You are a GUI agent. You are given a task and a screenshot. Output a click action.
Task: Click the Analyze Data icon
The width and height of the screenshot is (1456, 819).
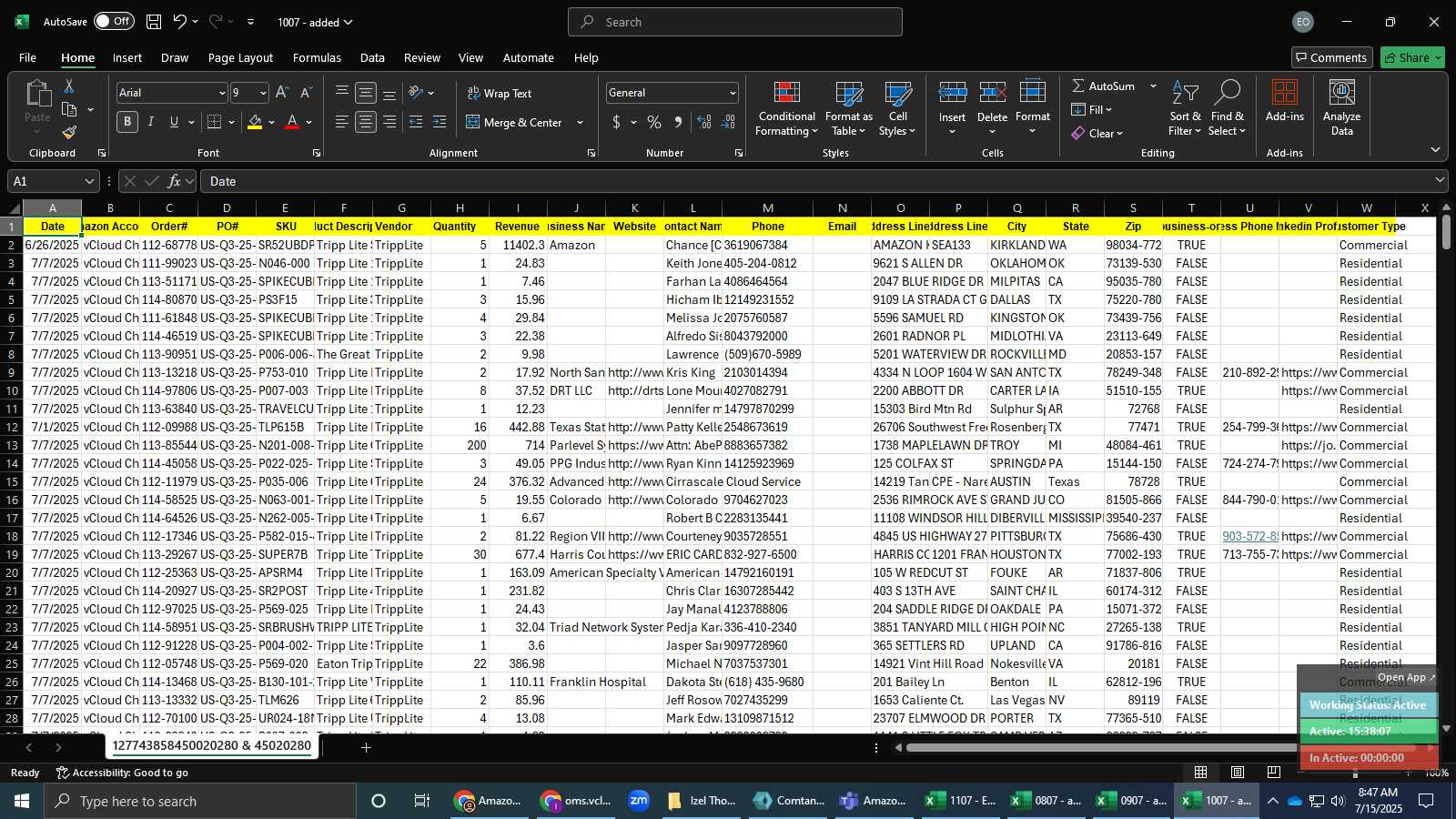1341,109
